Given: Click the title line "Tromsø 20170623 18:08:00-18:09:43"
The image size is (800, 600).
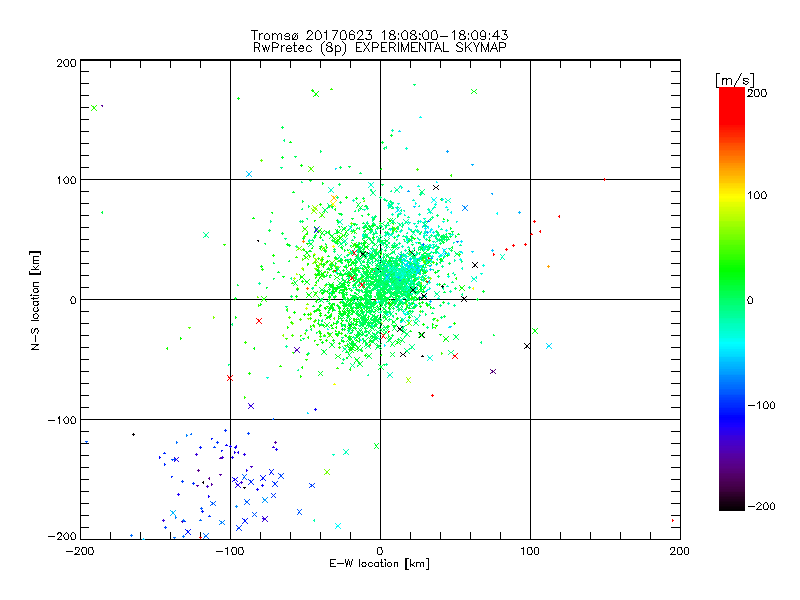Looking at the screenshot, I should [x=379, y=35].
